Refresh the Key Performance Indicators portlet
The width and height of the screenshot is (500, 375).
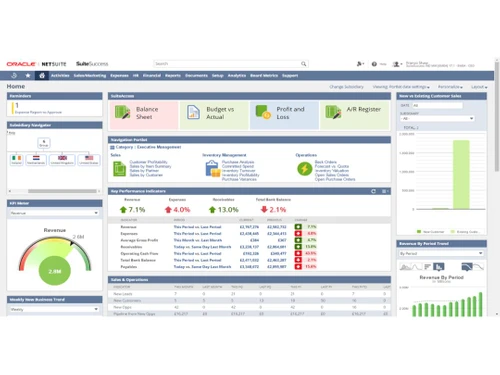point(373,191)
